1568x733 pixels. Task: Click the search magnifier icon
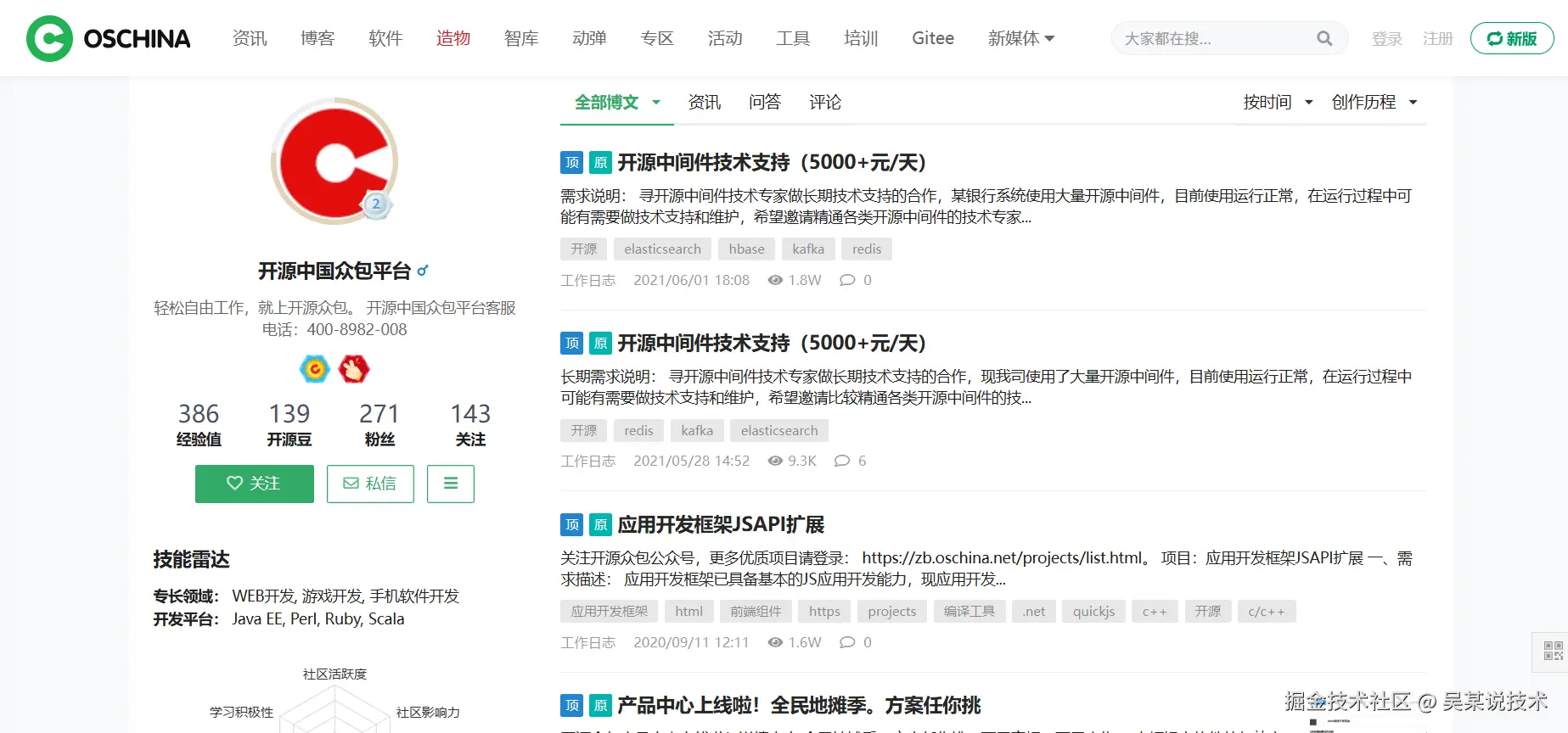coord(1324,38)
